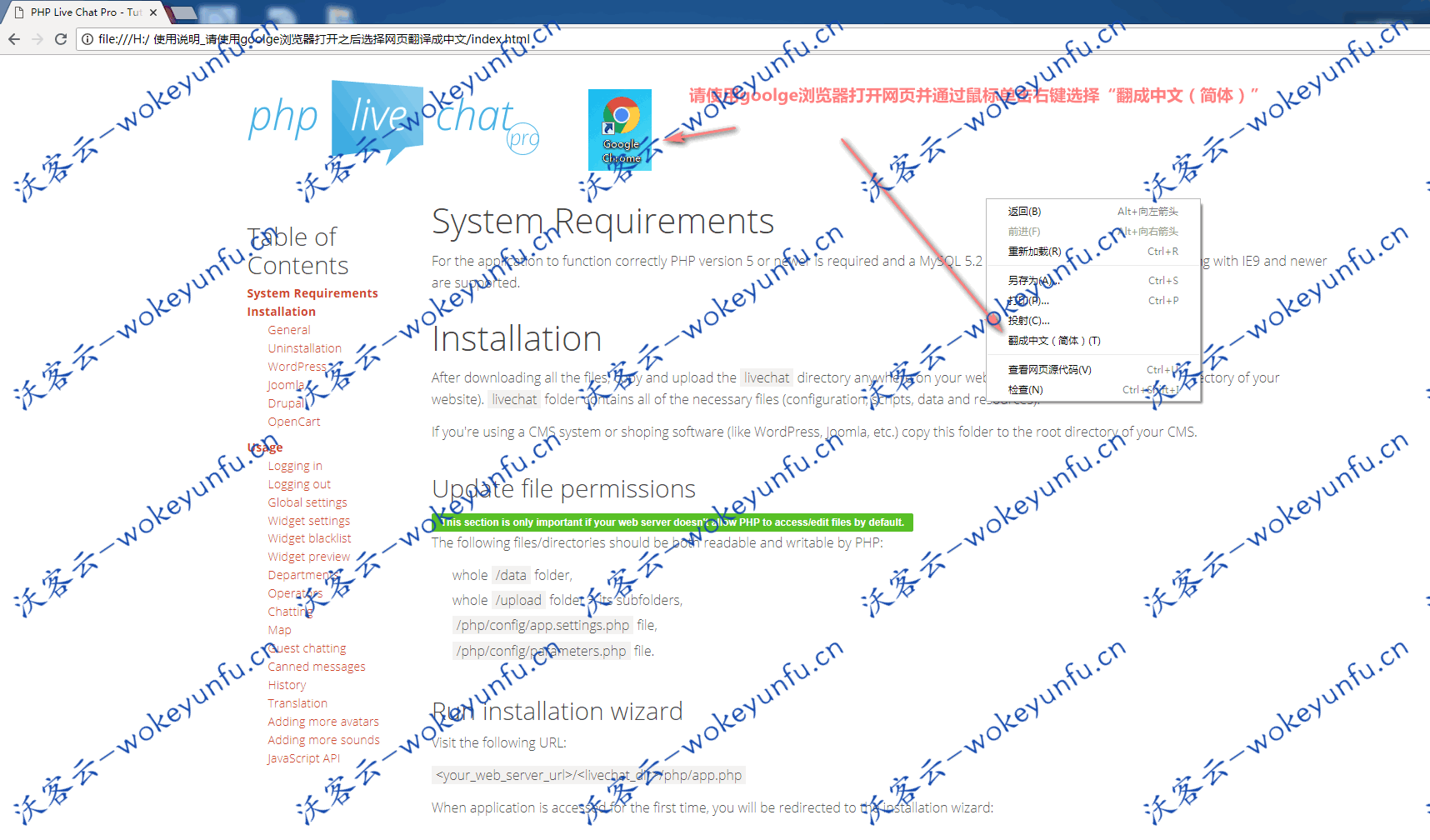The height and width of the screenshot is (840, 1430).
Task: Open the Logging out link
Action: pos(299,484)
